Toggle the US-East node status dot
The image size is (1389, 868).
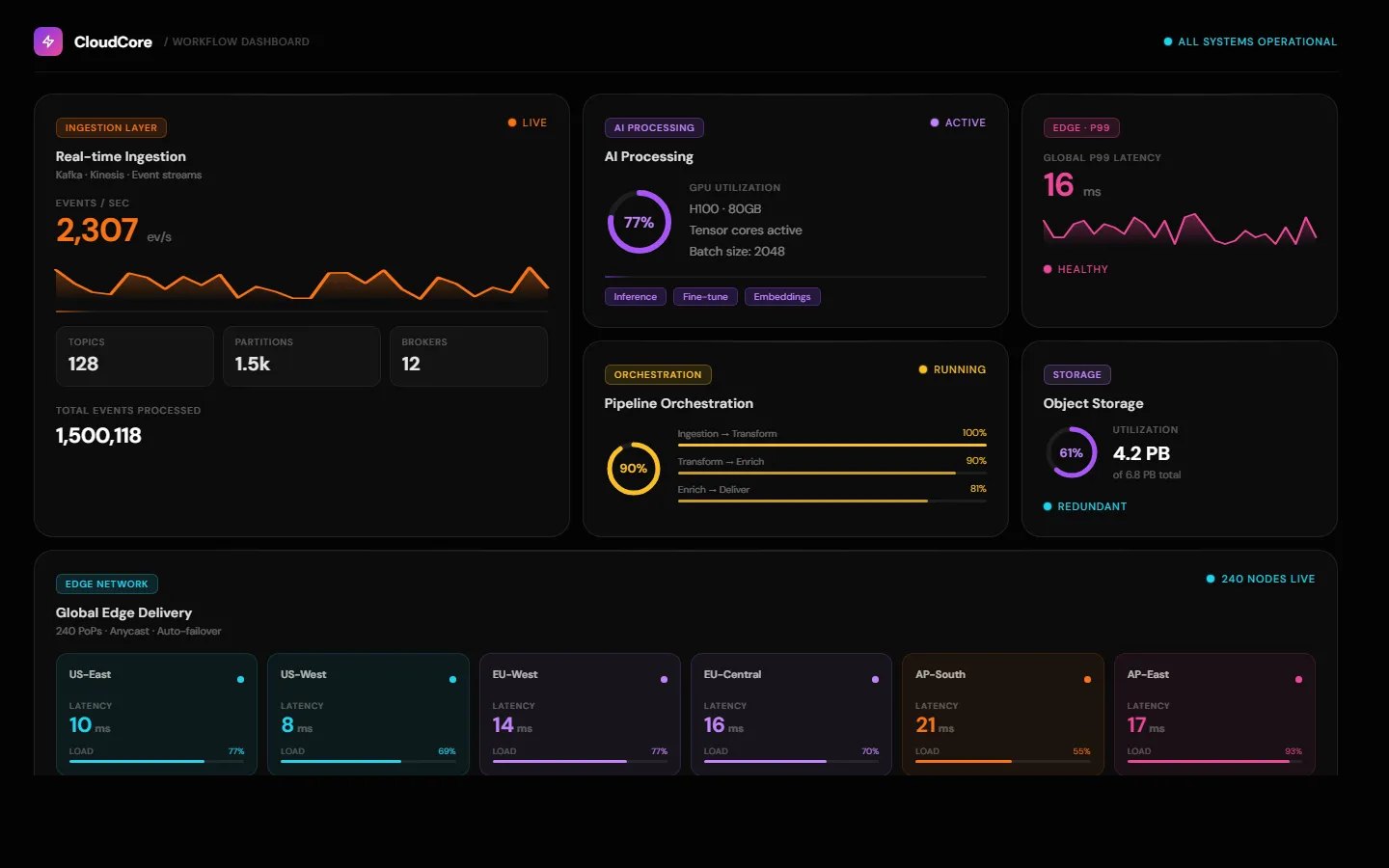239,679
